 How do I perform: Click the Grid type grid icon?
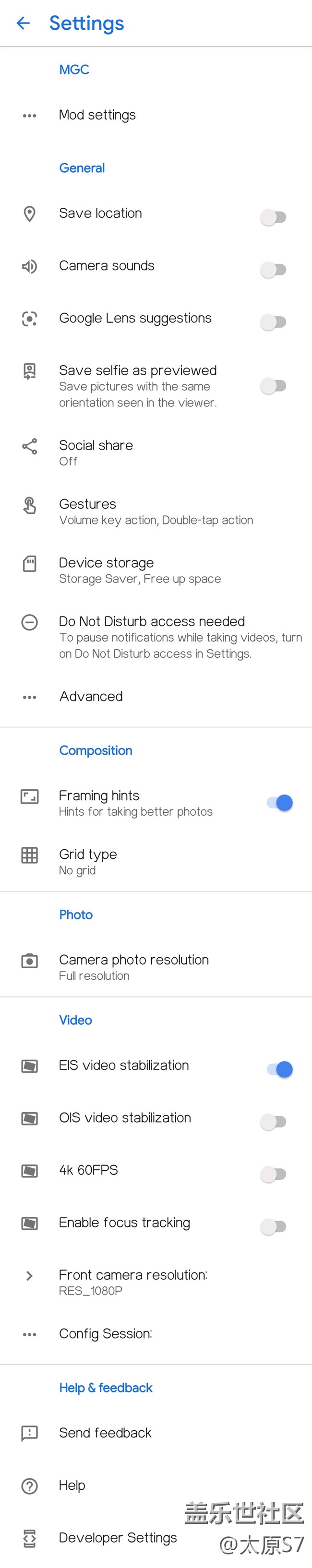pos(29,855)
